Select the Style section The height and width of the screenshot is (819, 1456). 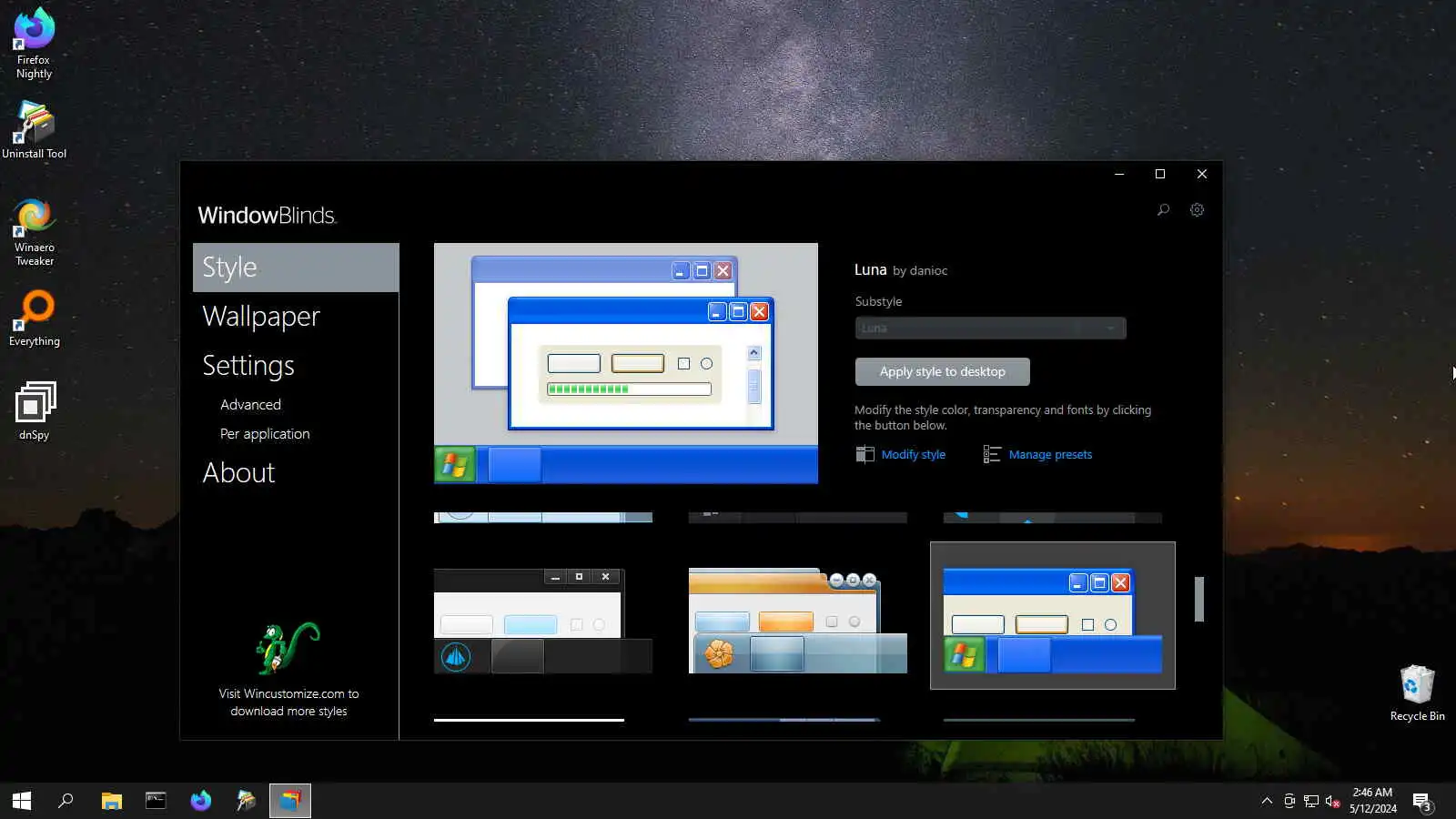pos(296,268)
